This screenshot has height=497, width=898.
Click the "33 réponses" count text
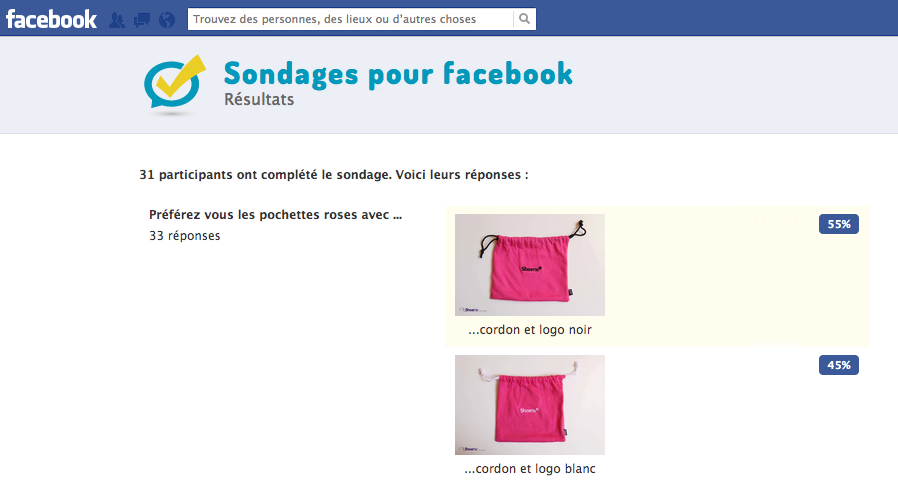point(184,236)
